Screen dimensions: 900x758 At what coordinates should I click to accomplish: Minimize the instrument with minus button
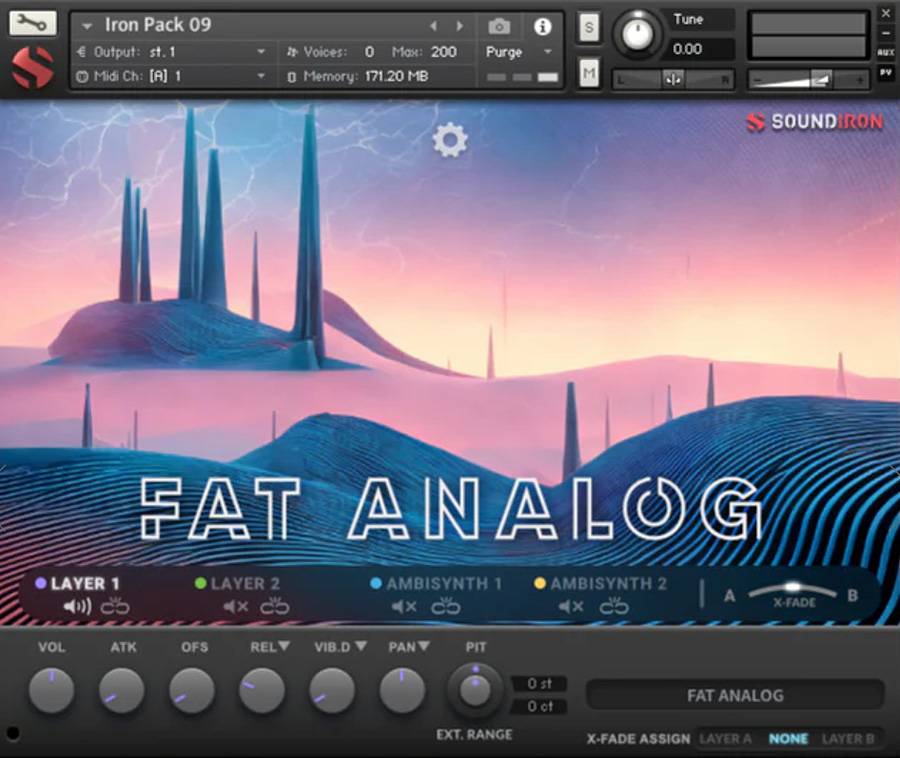point(886,33)
